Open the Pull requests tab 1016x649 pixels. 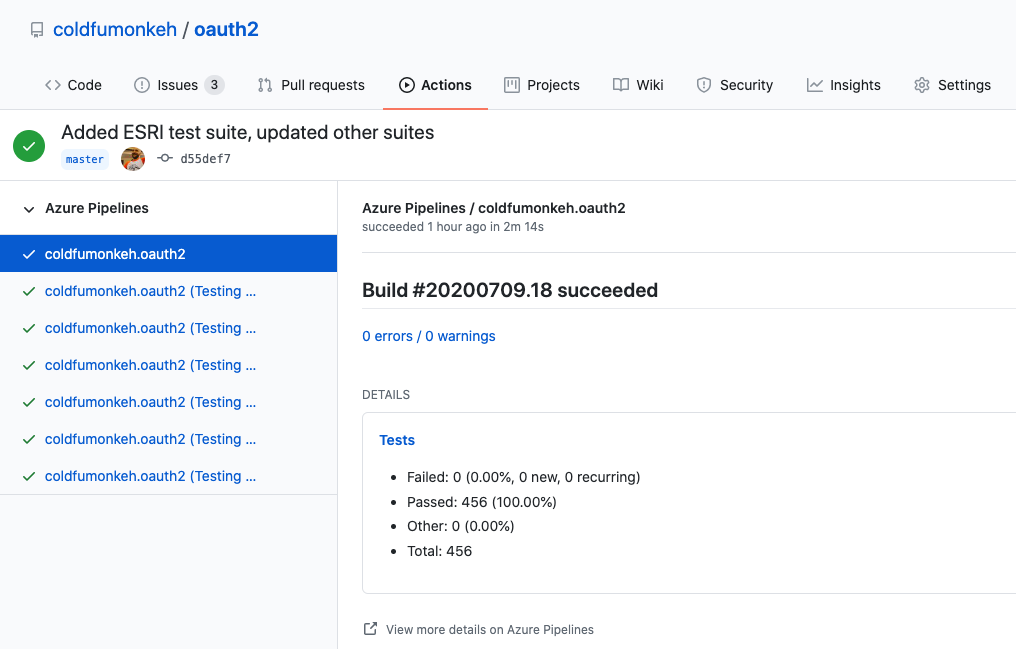click(x=311, y=85)
